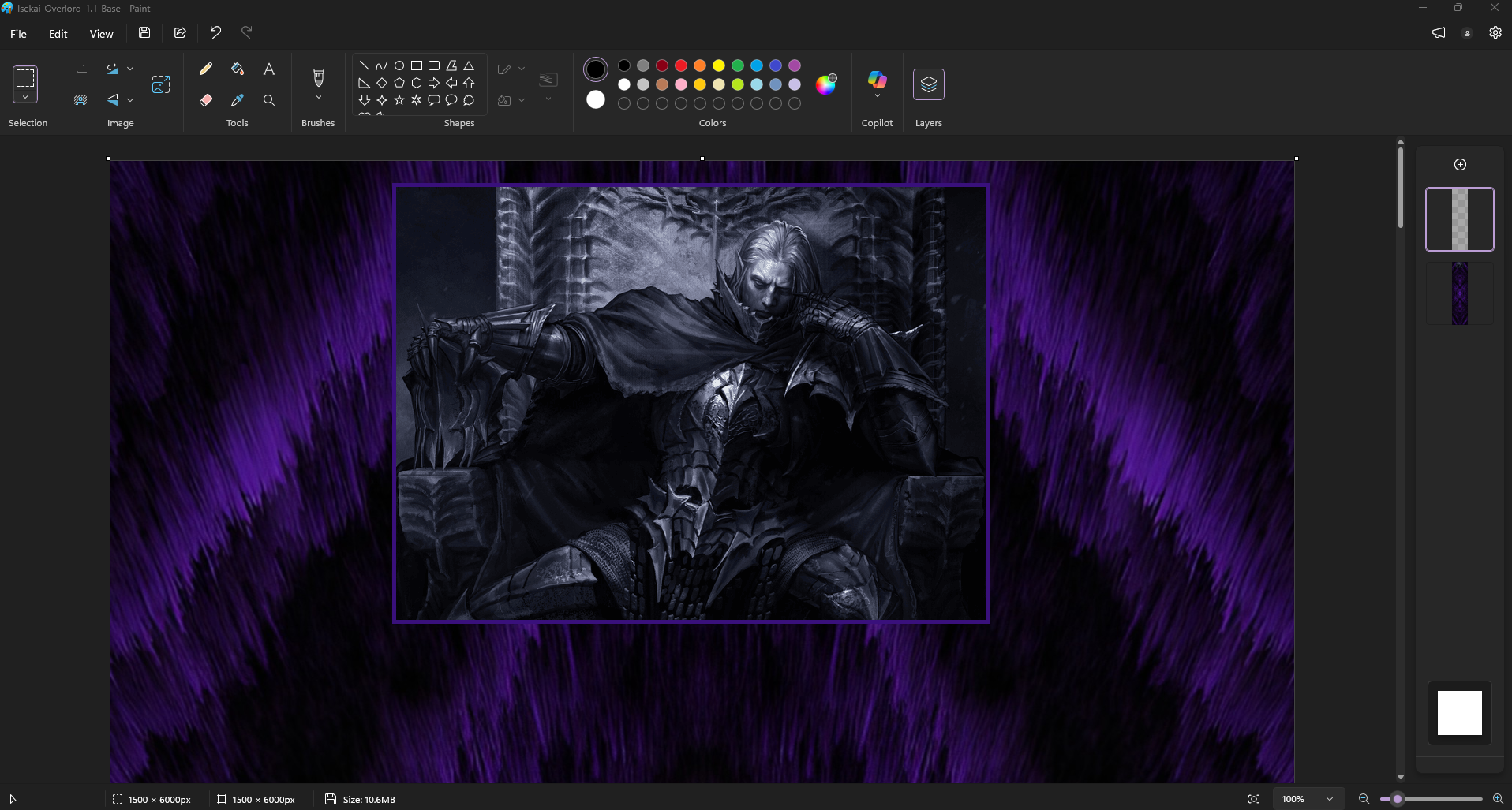Select the purple background layer thumbnail
The height and width of the screenshot is (810, 1512).
[x=1460, y=293]
